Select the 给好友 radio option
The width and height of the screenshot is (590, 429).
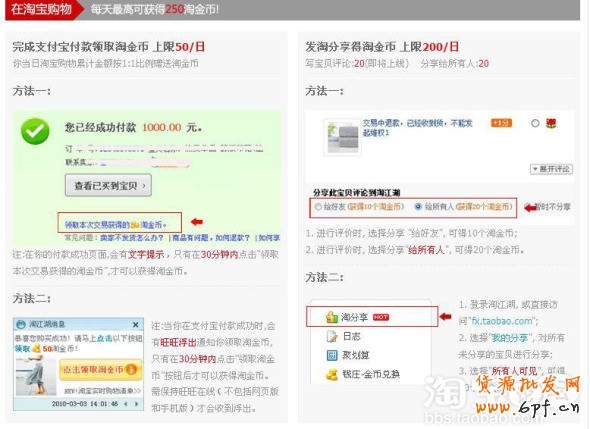click(318, 207)
